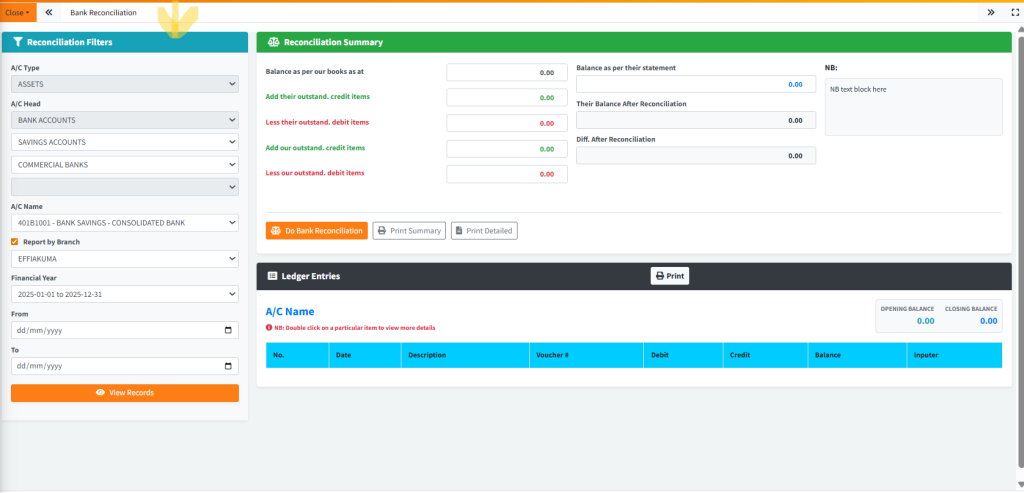This screenshot has width=1024, height=493.
Task: Click the funnel icon in Reconciliation Filters header
Action: (18, 42)
